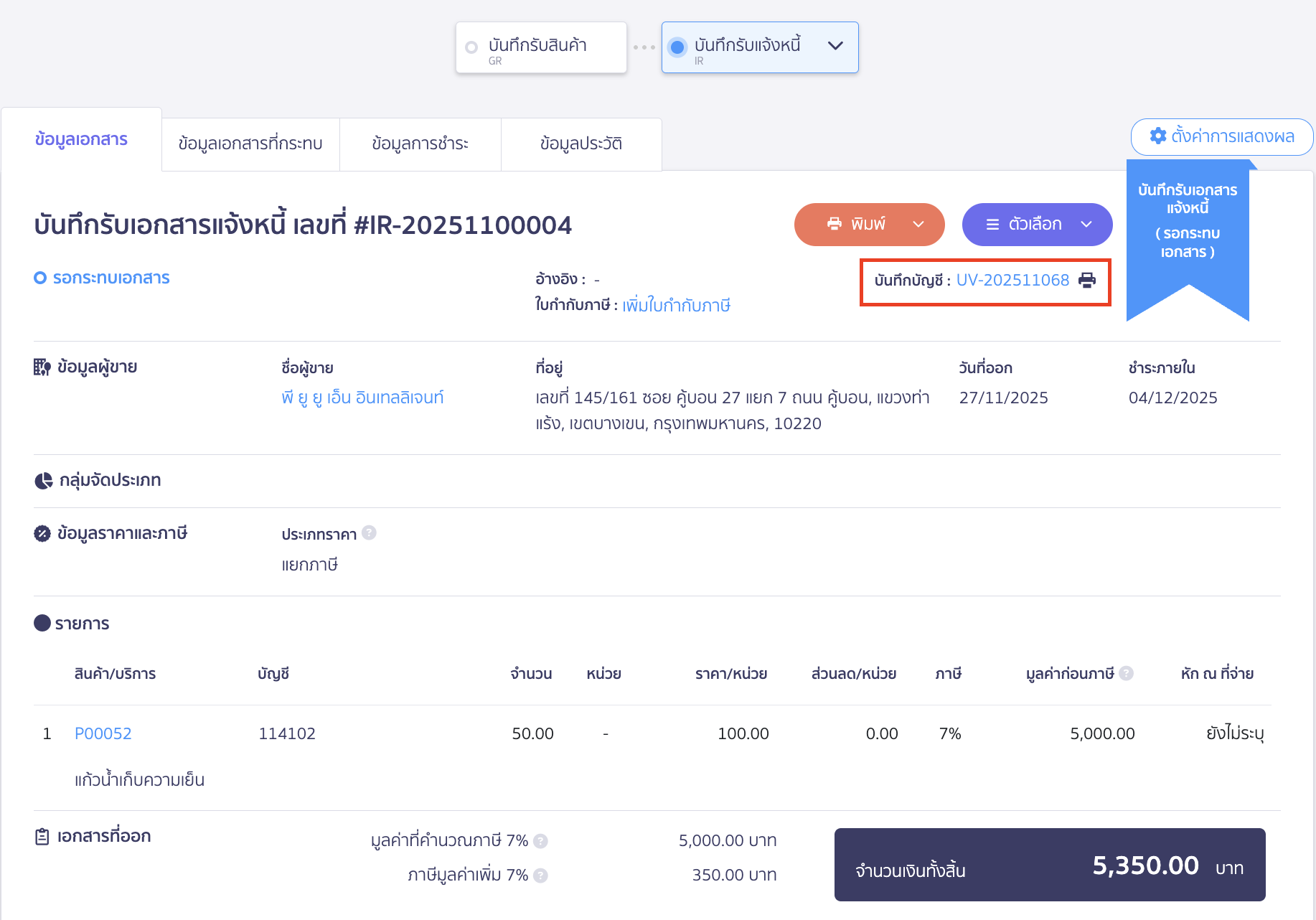Click the printer icon beside UV-202511068
Viewport: 1316px width, 920px height.
click(x=1087, y=280)
